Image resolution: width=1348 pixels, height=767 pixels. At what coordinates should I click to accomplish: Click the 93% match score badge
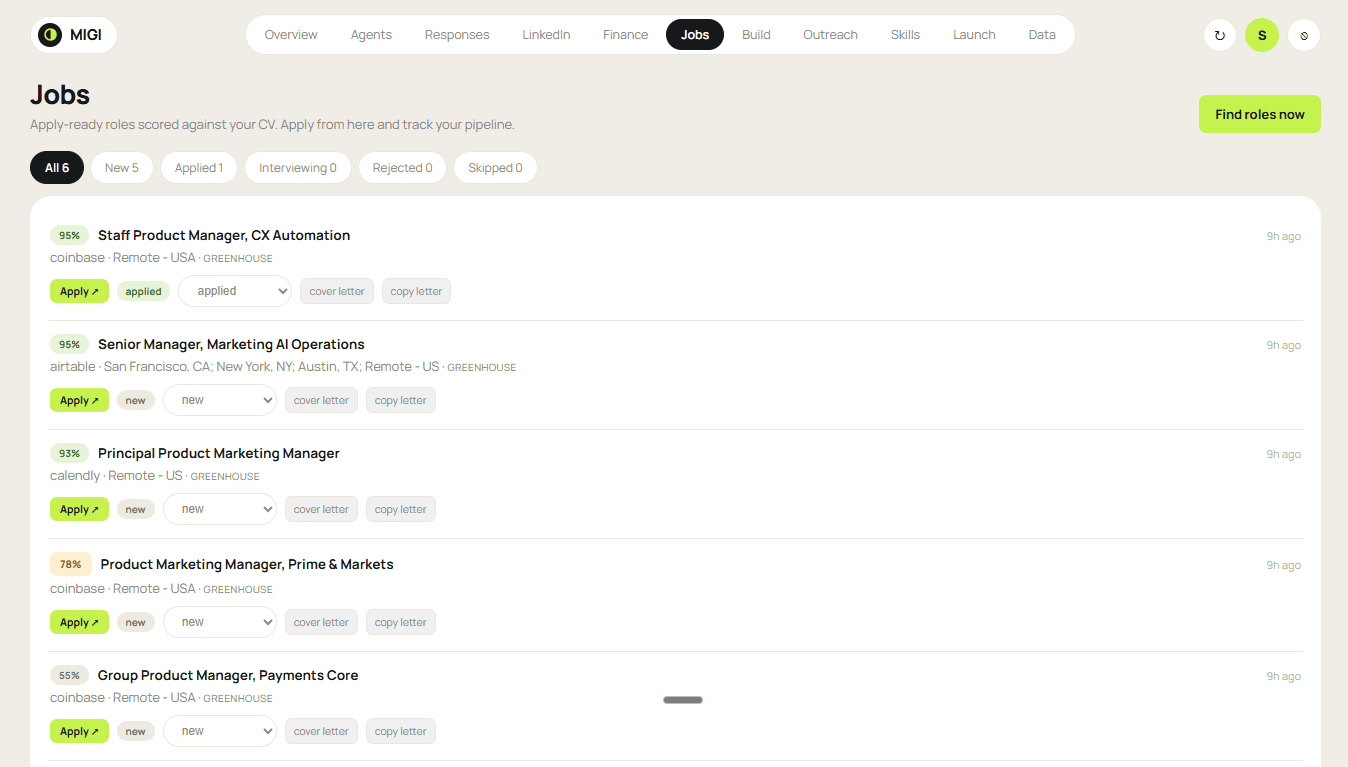click(x=69, y=453)
